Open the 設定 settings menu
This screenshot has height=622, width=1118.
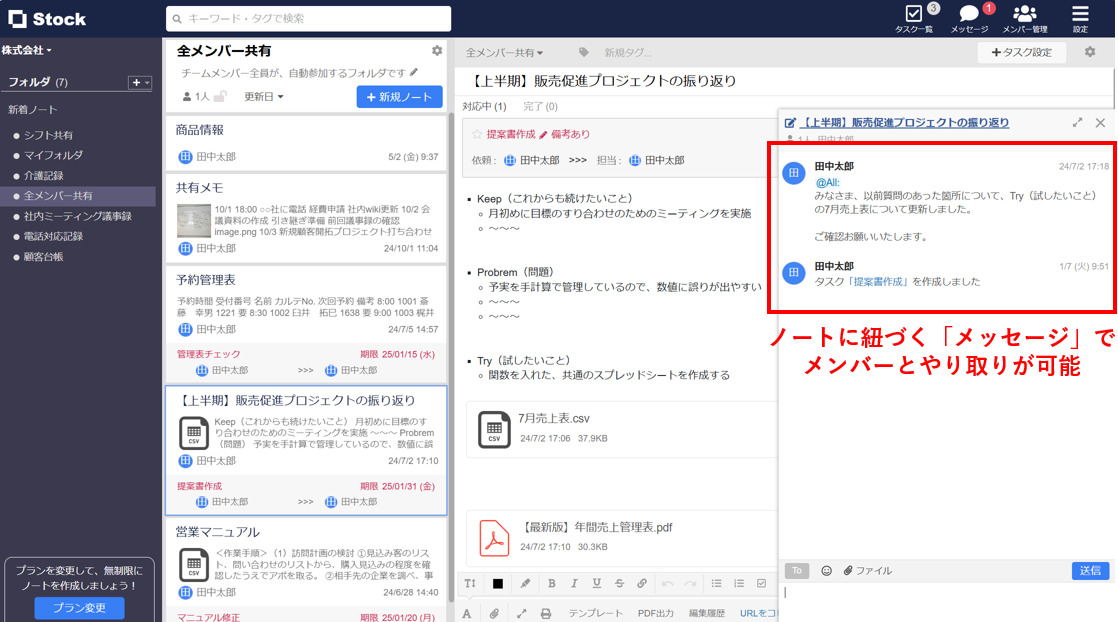(x=1079, y=20)
